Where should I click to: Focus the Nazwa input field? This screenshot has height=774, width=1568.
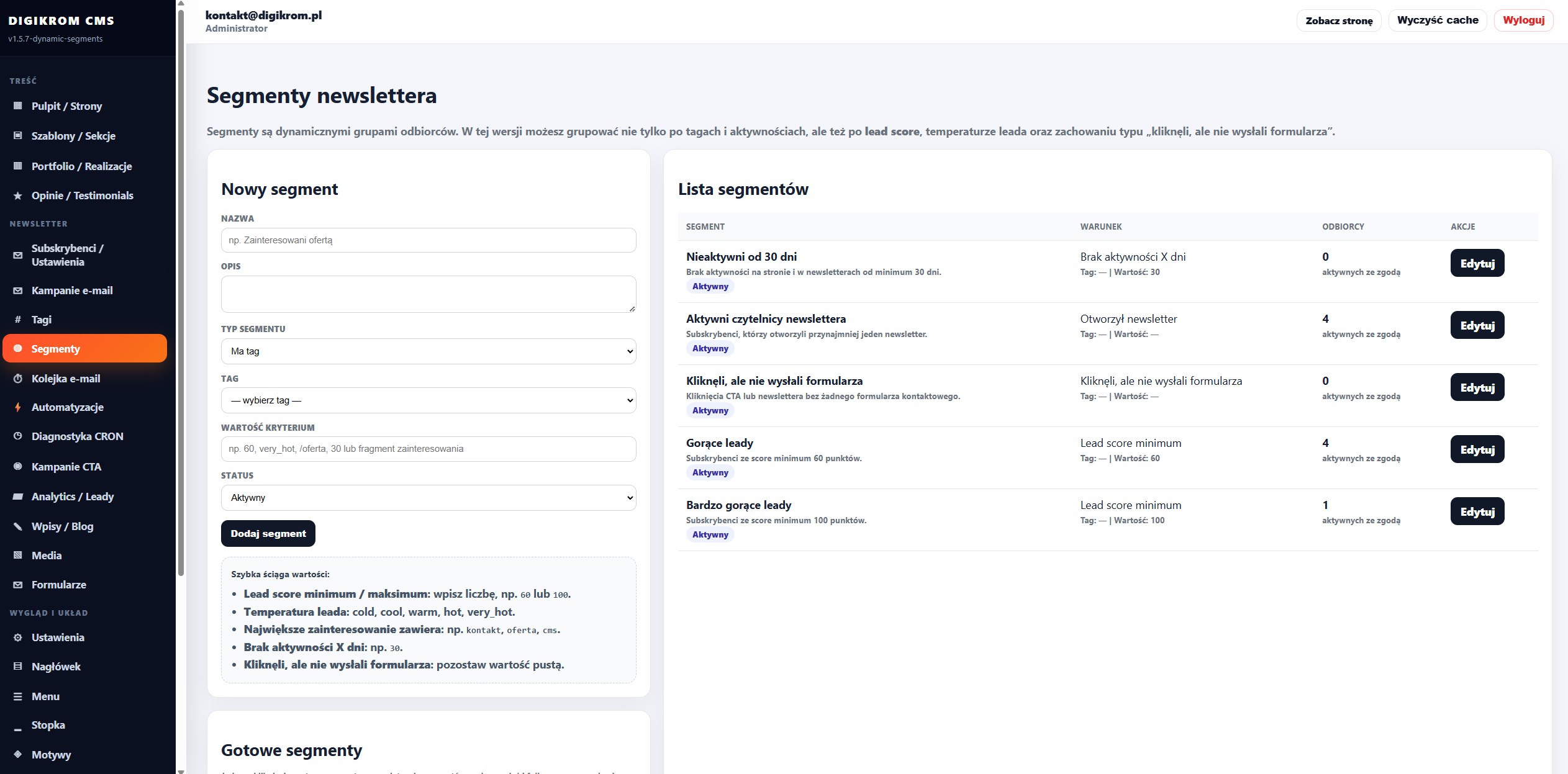[x=428, y=240]
